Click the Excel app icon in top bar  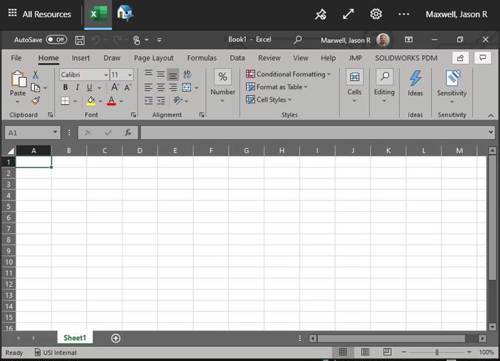pyautogui.click(x=98, y=14)
